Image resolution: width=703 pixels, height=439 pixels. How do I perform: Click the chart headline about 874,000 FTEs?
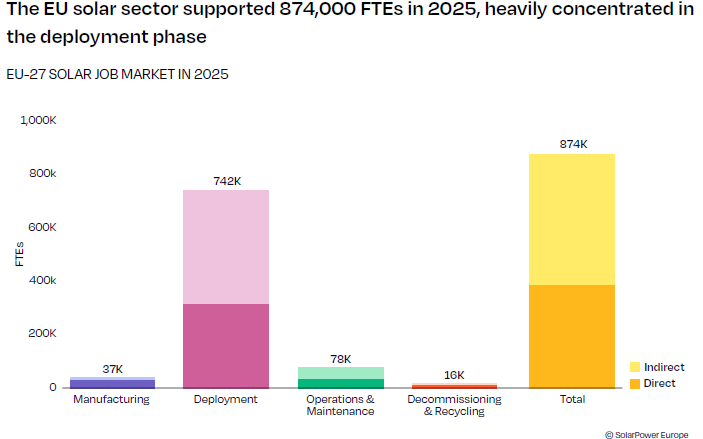[x=350, y=22]
